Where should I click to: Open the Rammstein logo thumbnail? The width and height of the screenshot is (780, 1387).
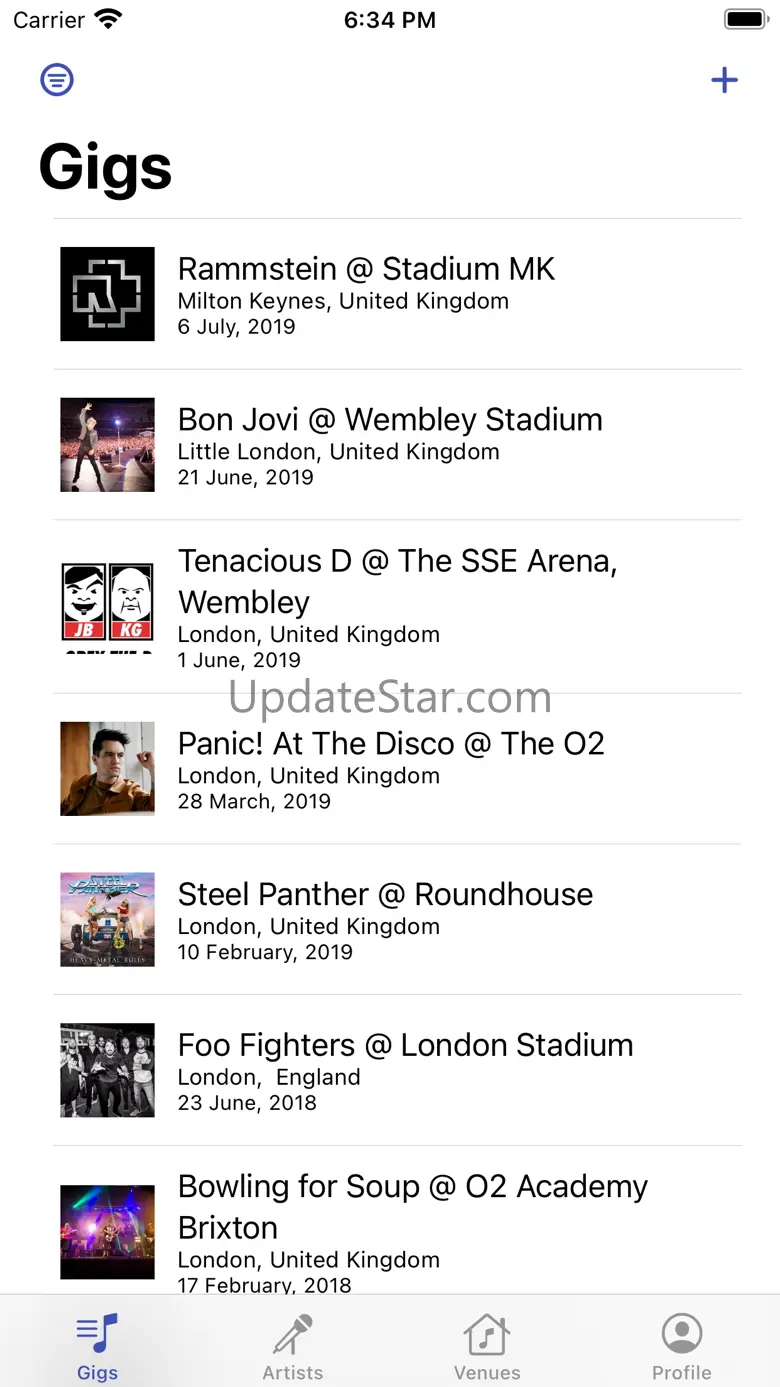107,294
